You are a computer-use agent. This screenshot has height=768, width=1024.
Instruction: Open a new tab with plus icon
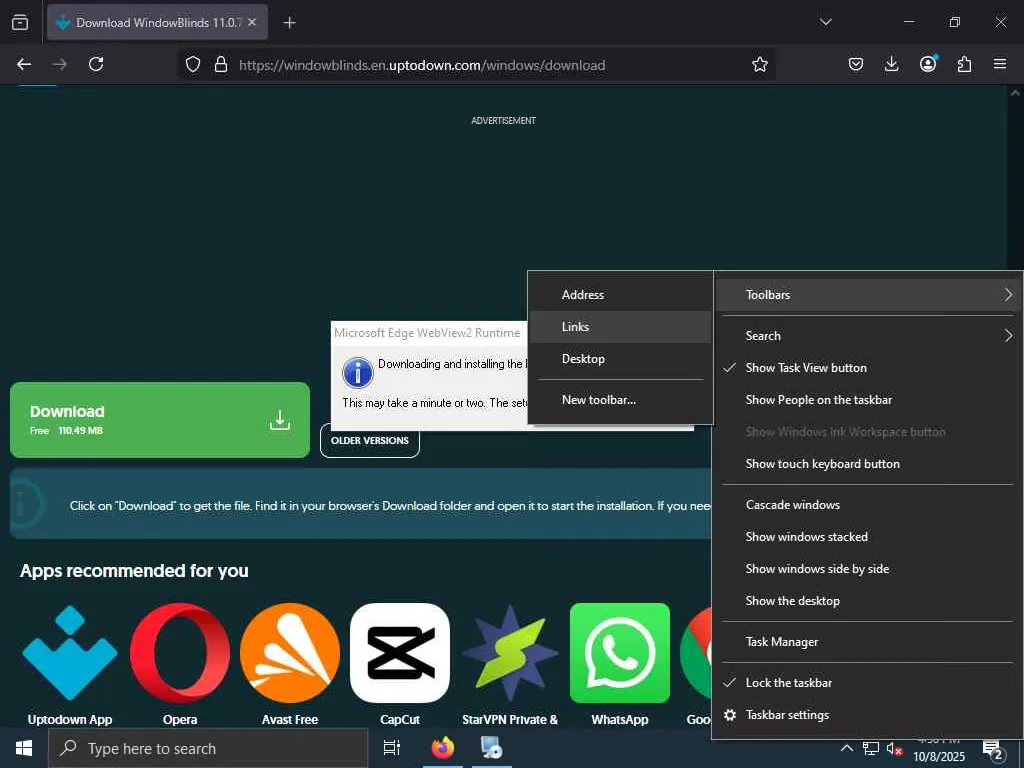point(289,23)
